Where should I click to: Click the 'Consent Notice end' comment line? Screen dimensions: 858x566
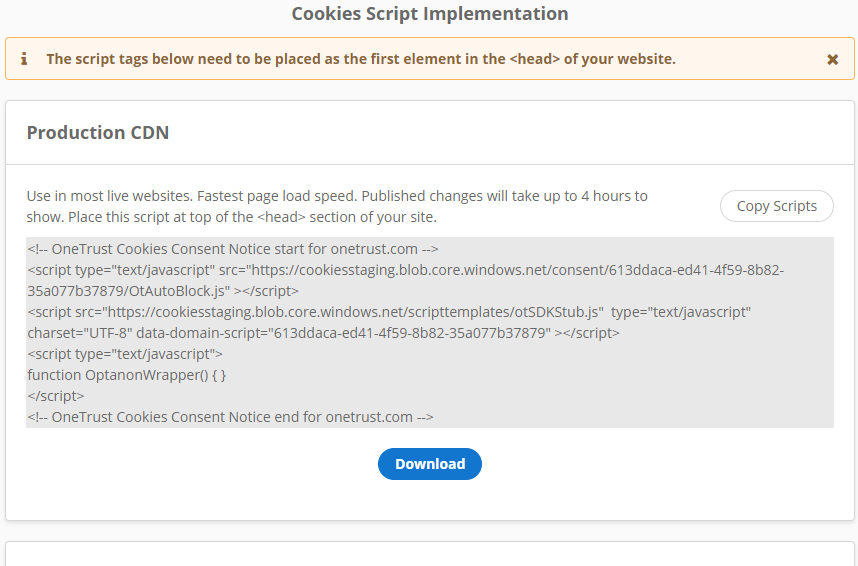click(x=230, y=417)
